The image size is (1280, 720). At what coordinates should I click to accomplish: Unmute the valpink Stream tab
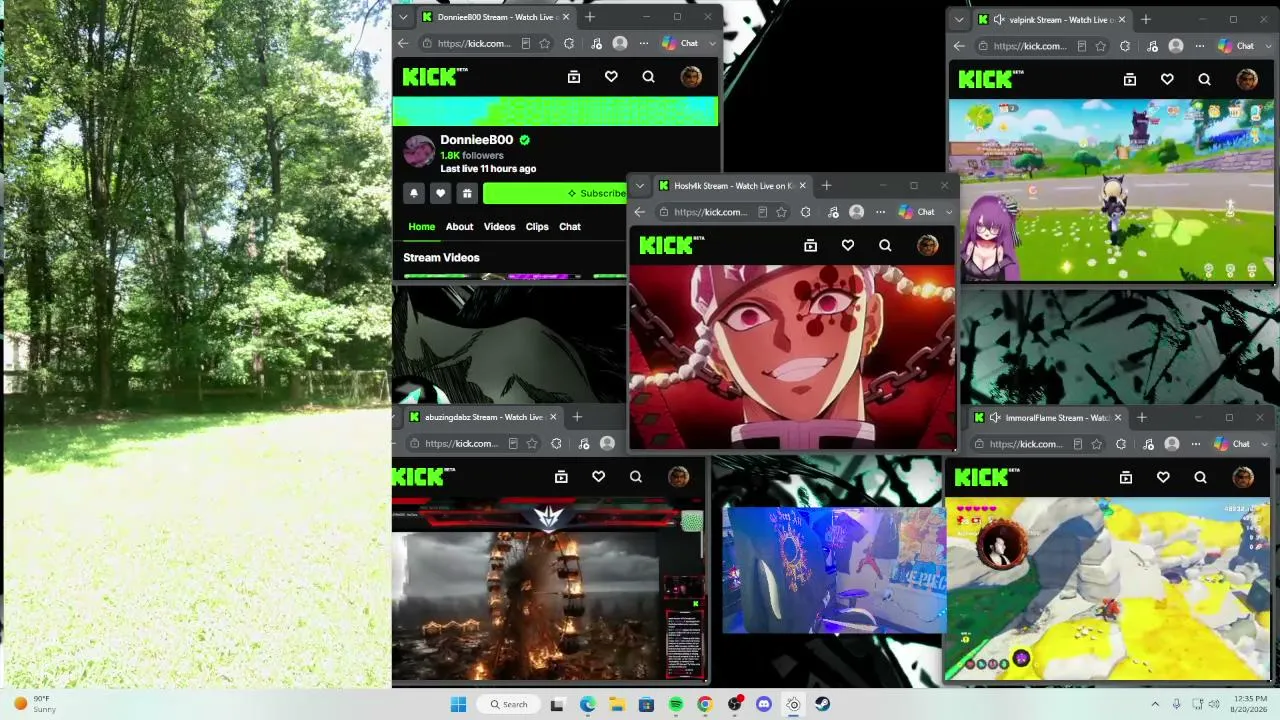click(998, 19)
